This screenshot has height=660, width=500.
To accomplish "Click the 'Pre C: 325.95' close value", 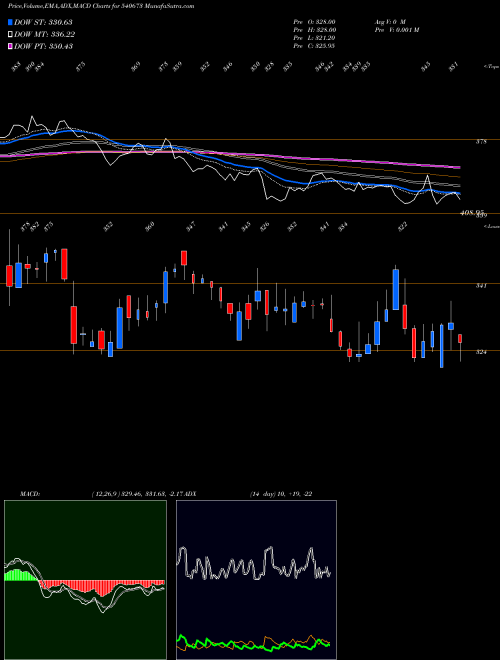I will click(314, 46).
